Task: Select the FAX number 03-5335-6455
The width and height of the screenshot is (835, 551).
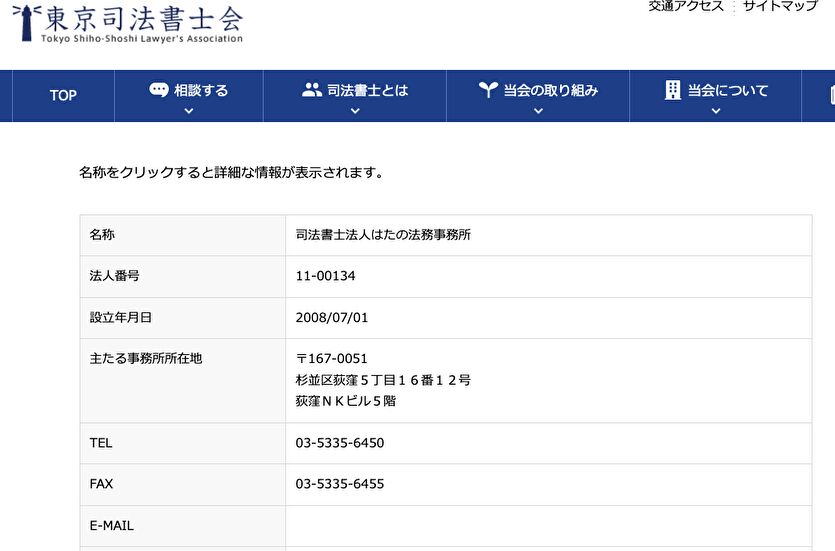Action: (x=340, y=484)
